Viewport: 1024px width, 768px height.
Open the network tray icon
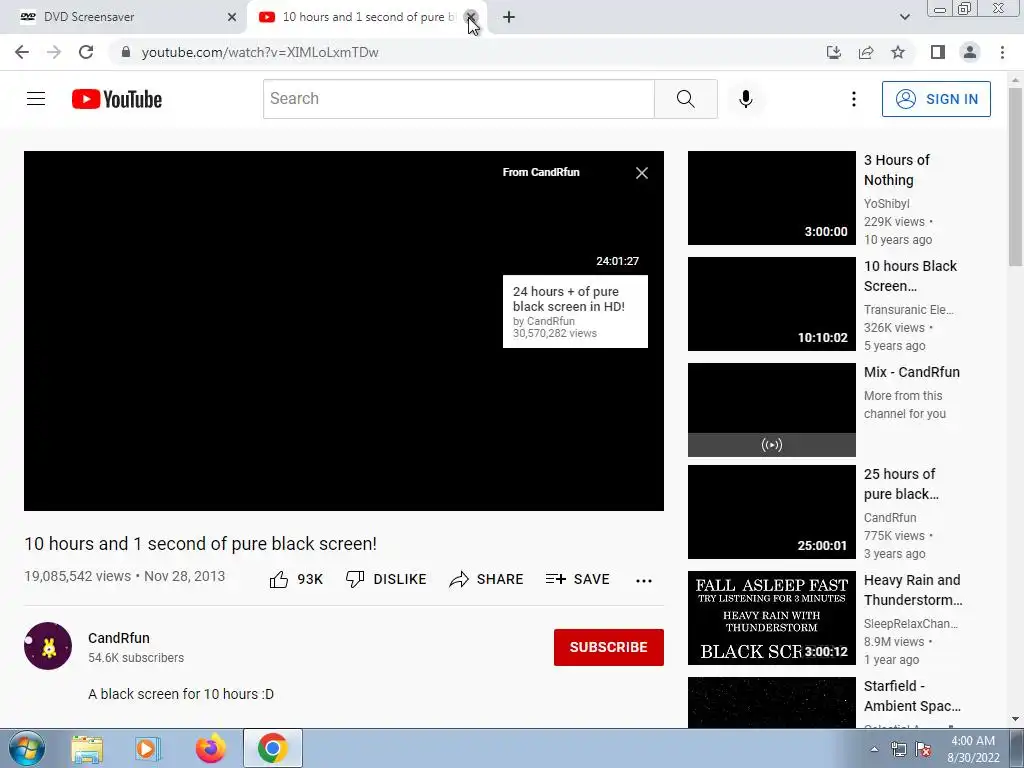point(899,750)
